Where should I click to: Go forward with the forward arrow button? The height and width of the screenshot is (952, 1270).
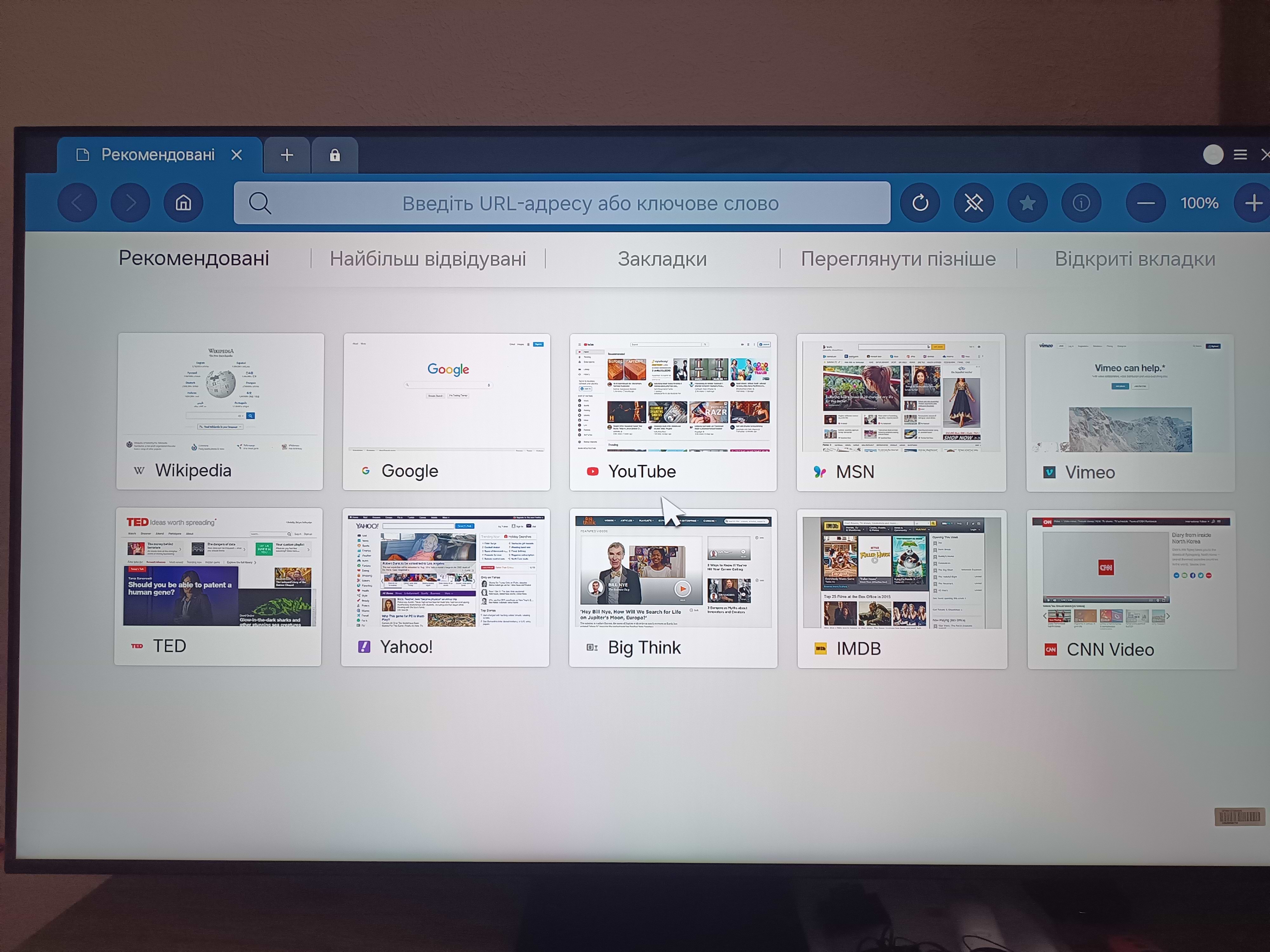coord(130,202)
